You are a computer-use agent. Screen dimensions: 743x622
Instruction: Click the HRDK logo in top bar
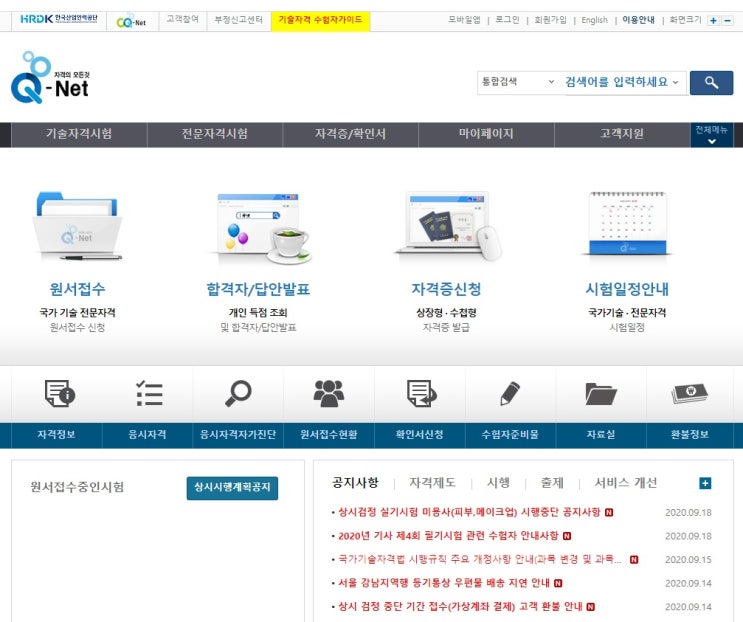click(x=59, y=19)
